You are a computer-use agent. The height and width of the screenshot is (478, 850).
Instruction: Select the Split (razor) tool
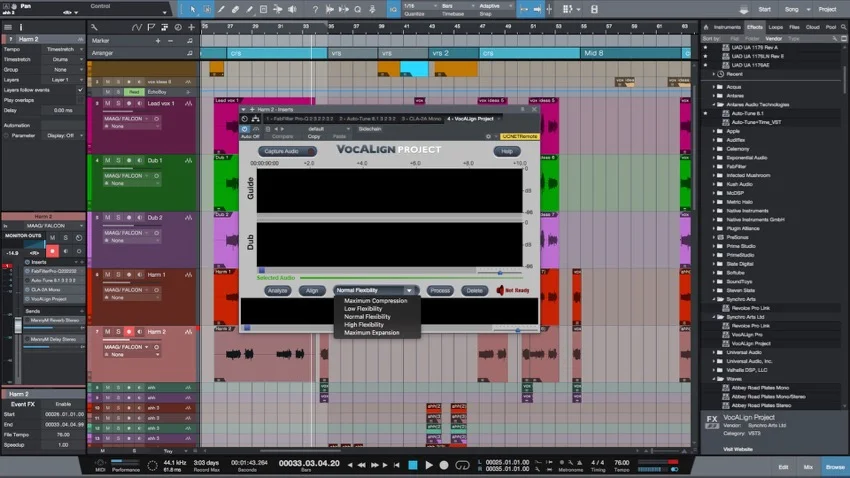coord(221,9)
